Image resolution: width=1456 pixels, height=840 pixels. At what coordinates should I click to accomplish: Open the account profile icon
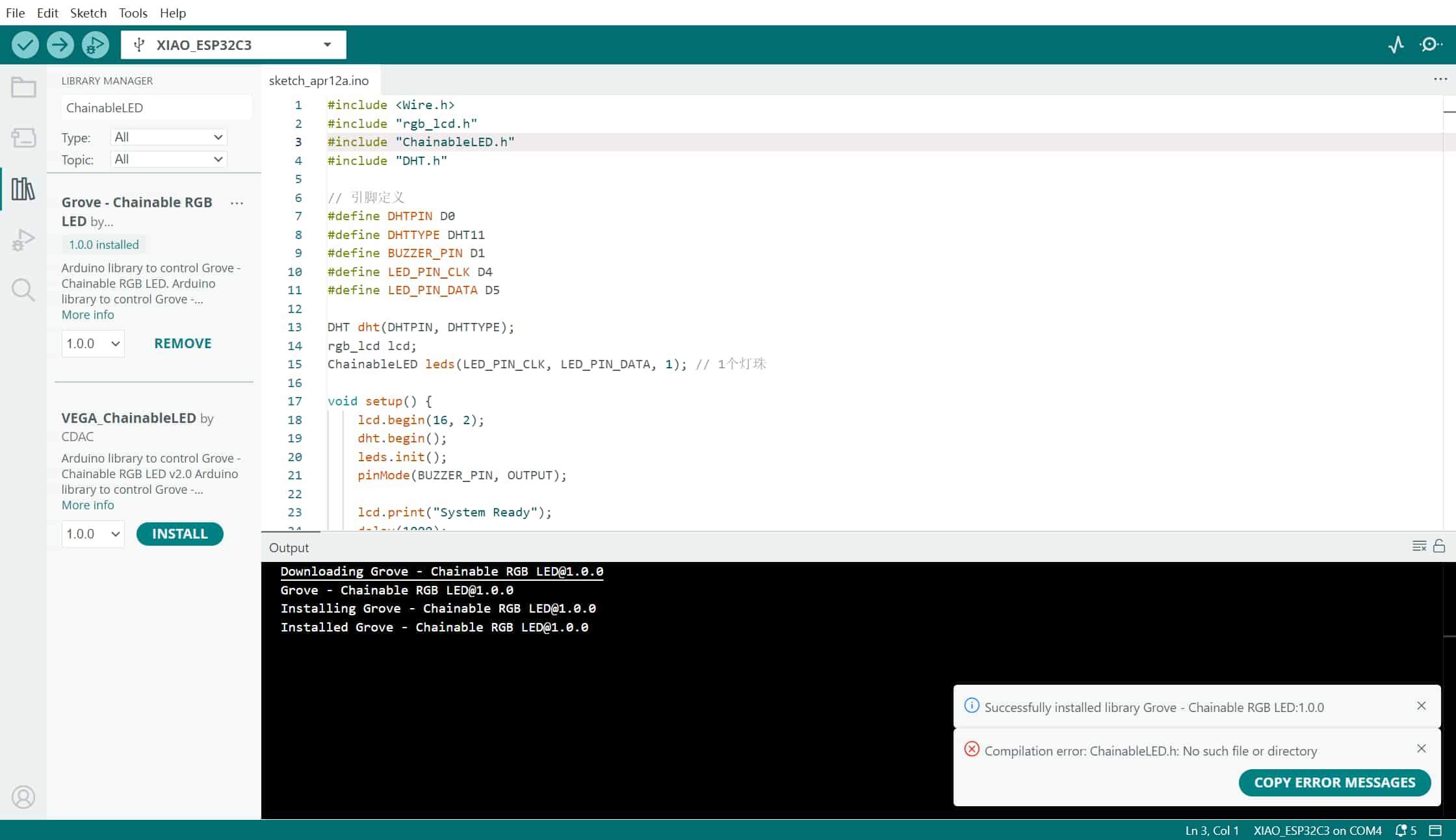click(x=23, y=797)
